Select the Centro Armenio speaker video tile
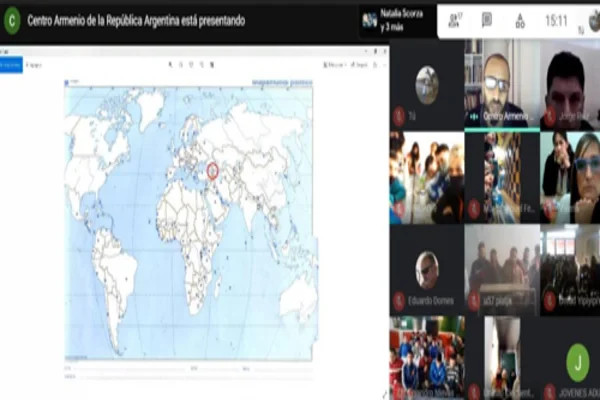The width and height of the screenshot is (600, 400). (502, 85)
